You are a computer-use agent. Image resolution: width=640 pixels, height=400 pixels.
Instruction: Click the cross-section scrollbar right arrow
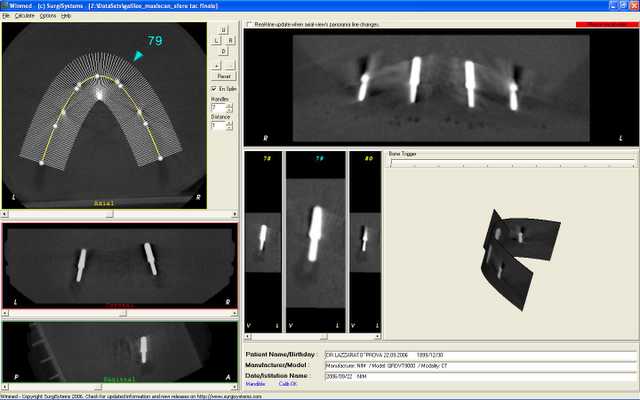tap(378, 337)
